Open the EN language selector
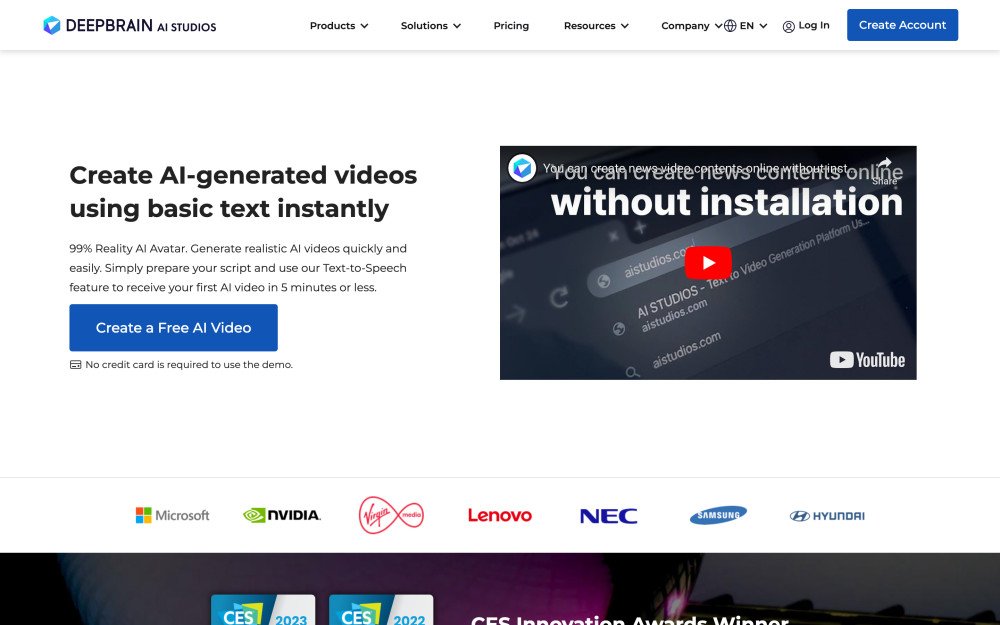 click(753, 26)
